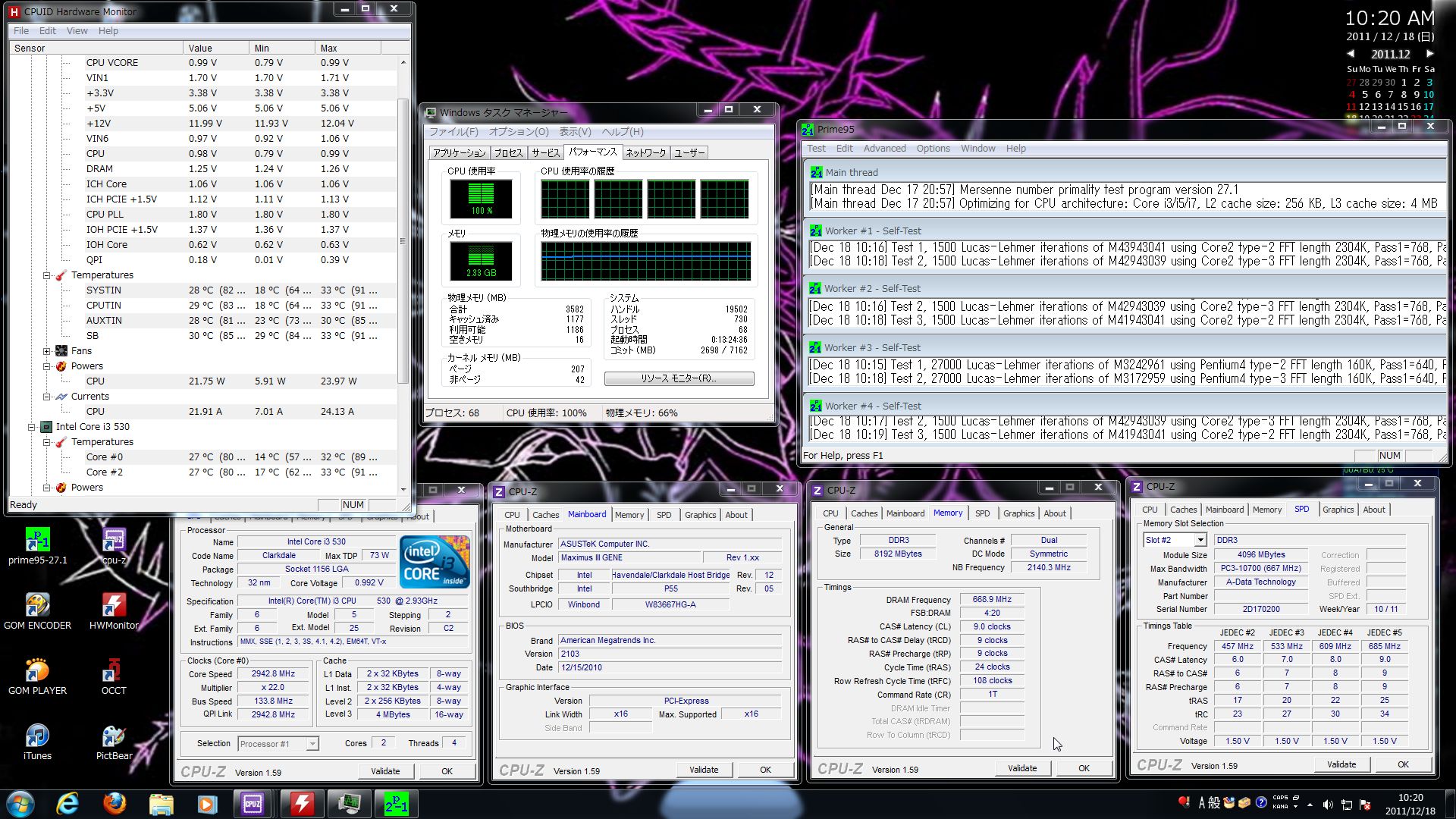Collapse the Temperatures tree node in HWMonitor
The width and height of the screenshot is (1456, 819).
coord(47,275)
